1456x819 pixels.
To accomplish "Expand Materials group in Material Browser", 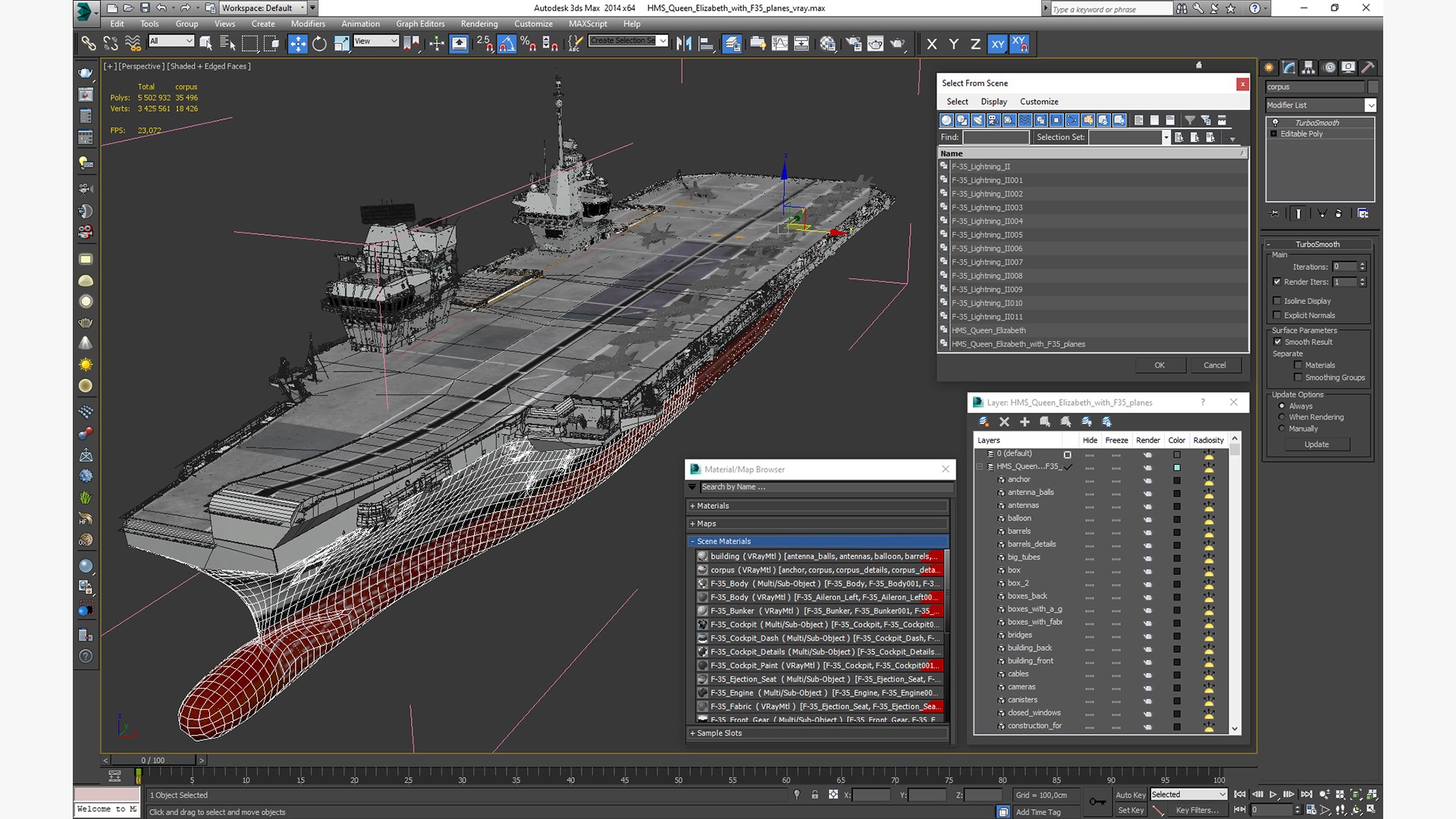I will point(817,506).
